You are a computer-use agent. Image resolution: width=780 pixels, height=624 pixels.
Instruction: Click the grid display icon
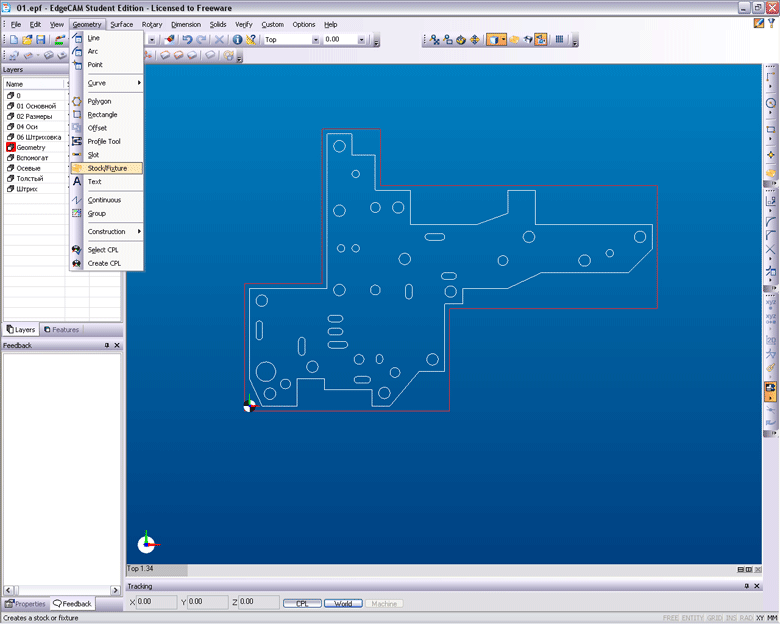point(559,40)
